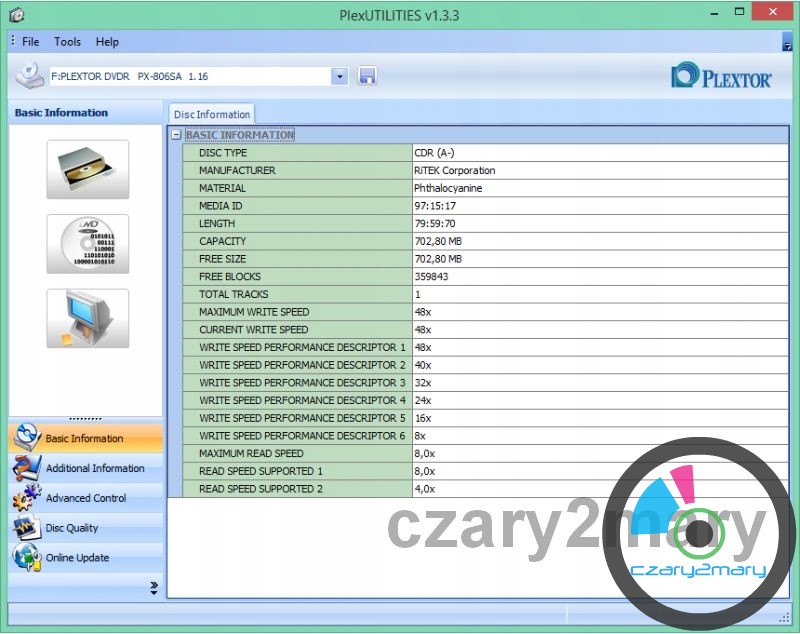800x634 pixels.
Task: Collapse the BASIC INFORMATION group
Action: click(x=176, y=135)
